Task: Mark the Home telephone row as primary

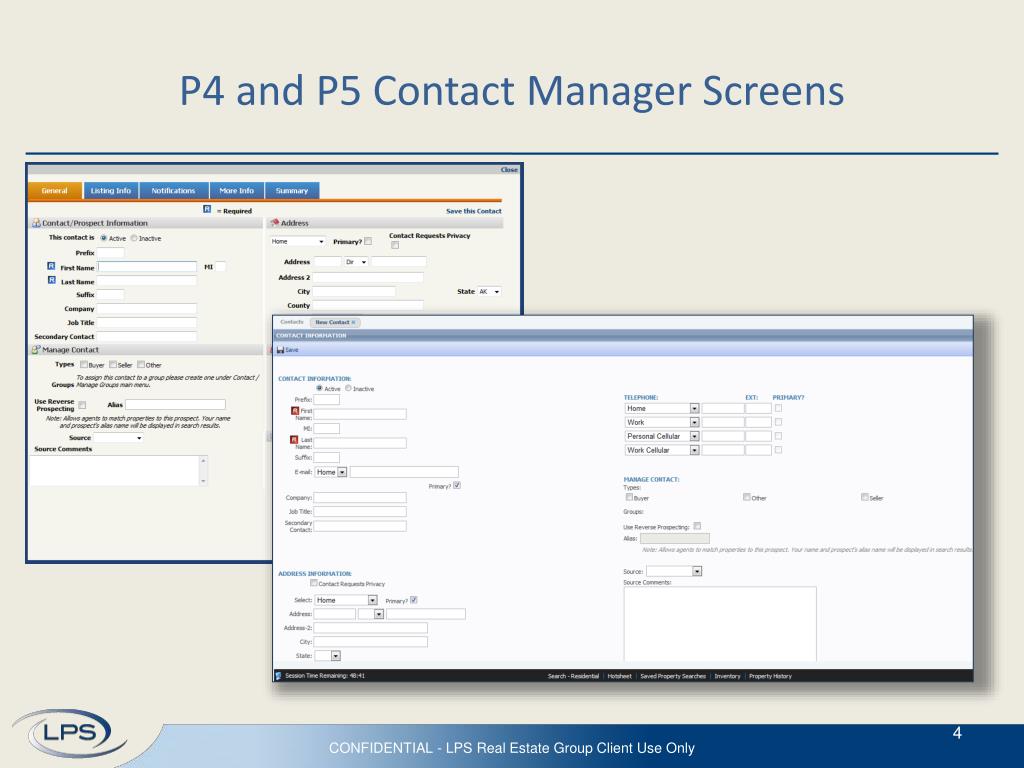Action: (x=778, y=408)
